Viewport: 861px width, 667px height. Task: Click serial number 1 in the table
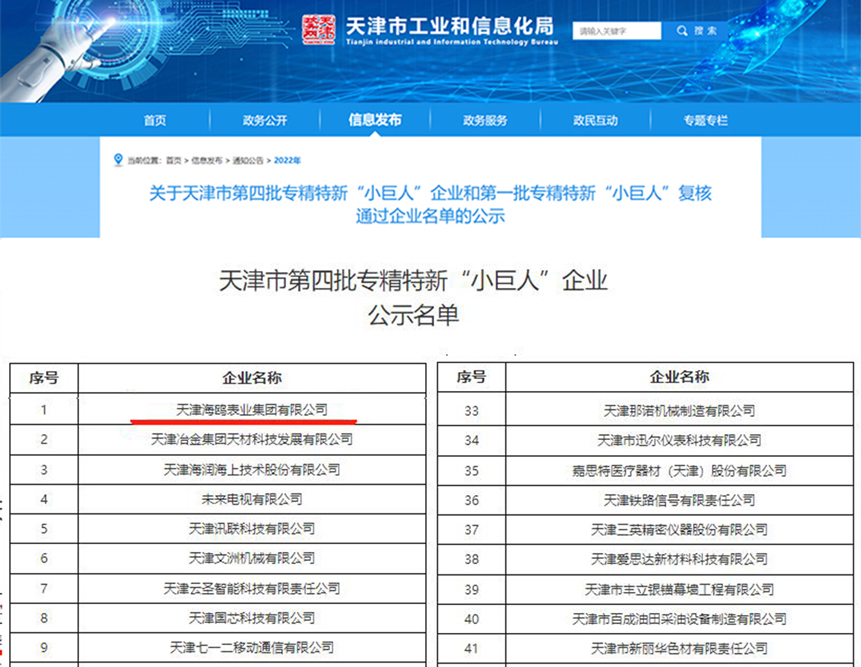pyautogui.click(x=44, y=410)
